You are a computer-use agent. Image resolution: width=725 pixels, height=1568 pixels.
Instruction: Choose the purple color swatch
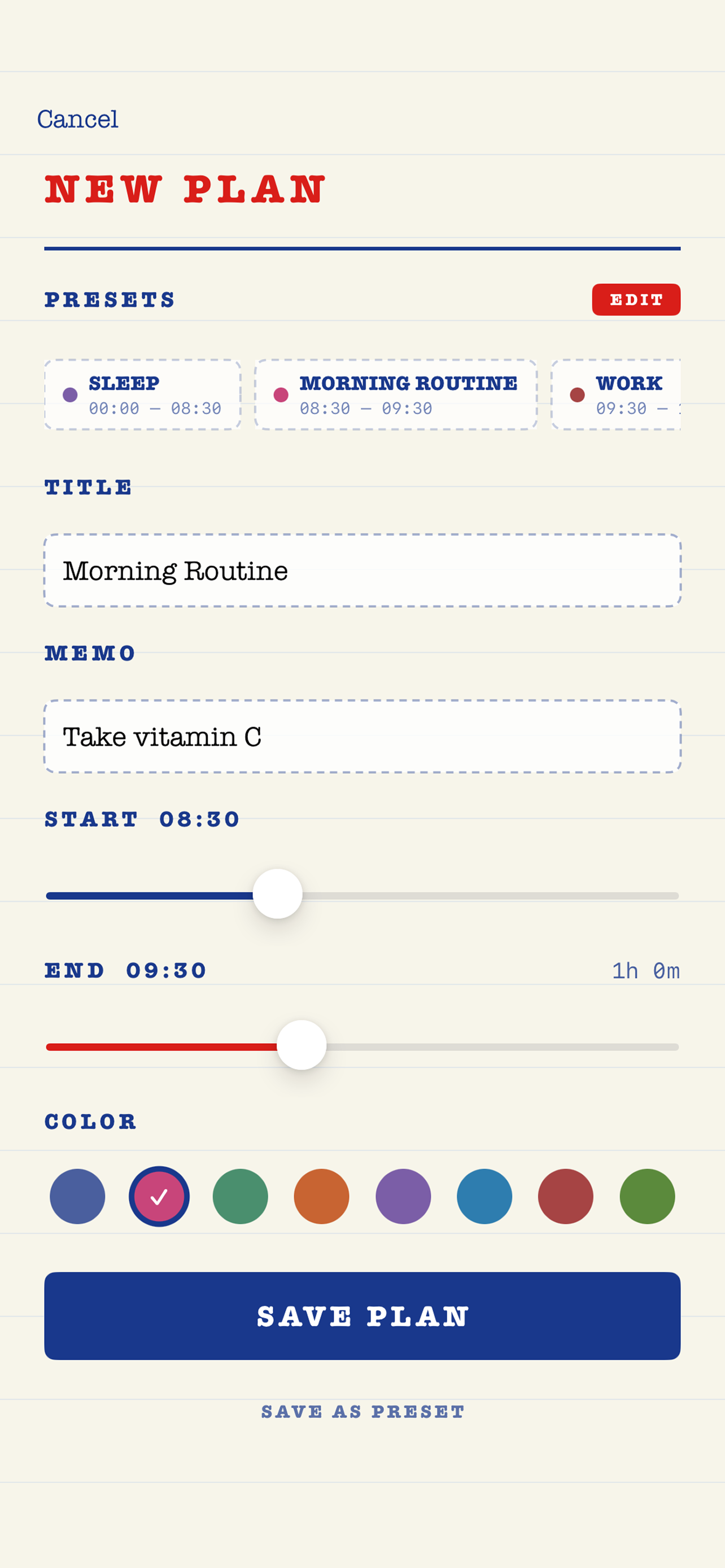[x=403, y=1196]
